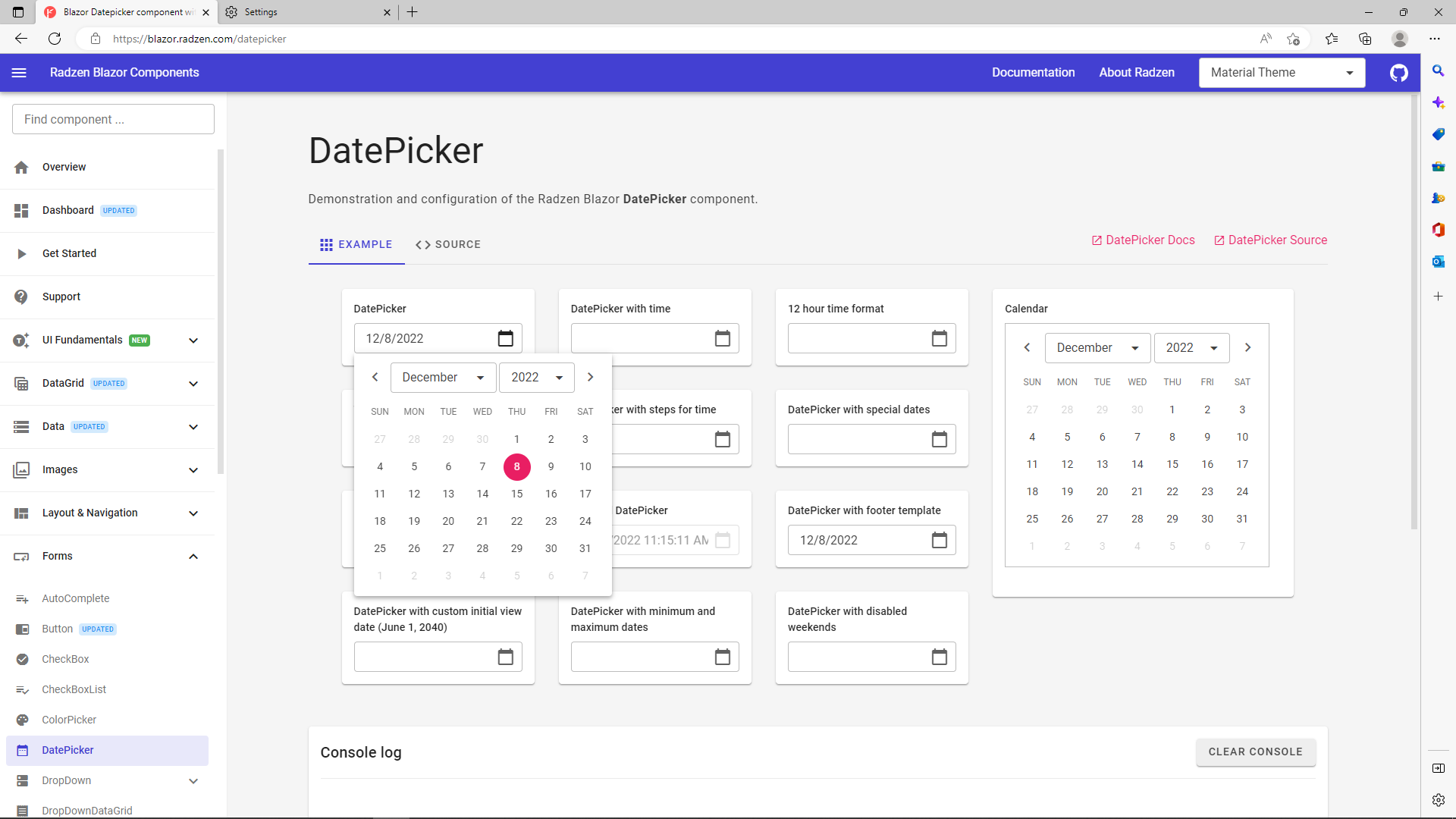Select December 25 in the inline Calendar
Screen dimensions: 1456x819
(x=1032, y=519)
